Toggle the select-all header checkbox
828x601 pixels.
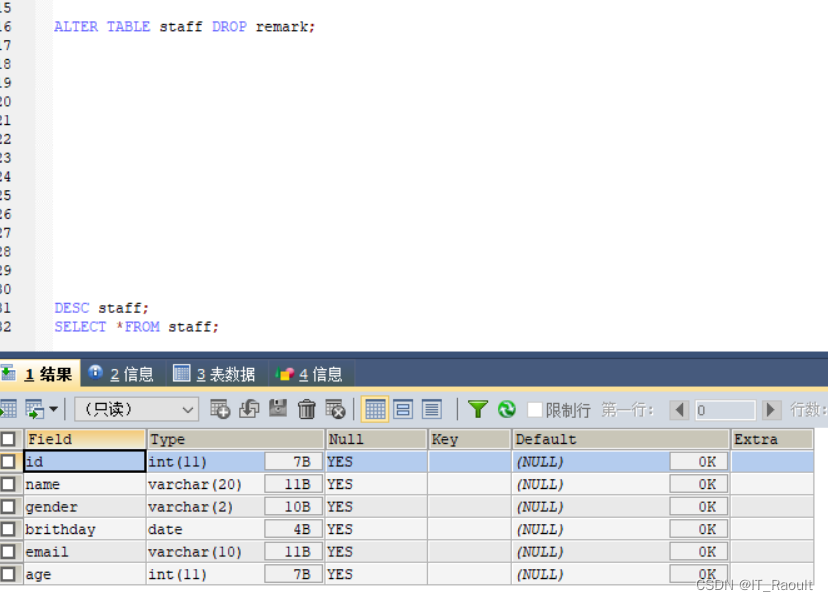tap(8, 439)
